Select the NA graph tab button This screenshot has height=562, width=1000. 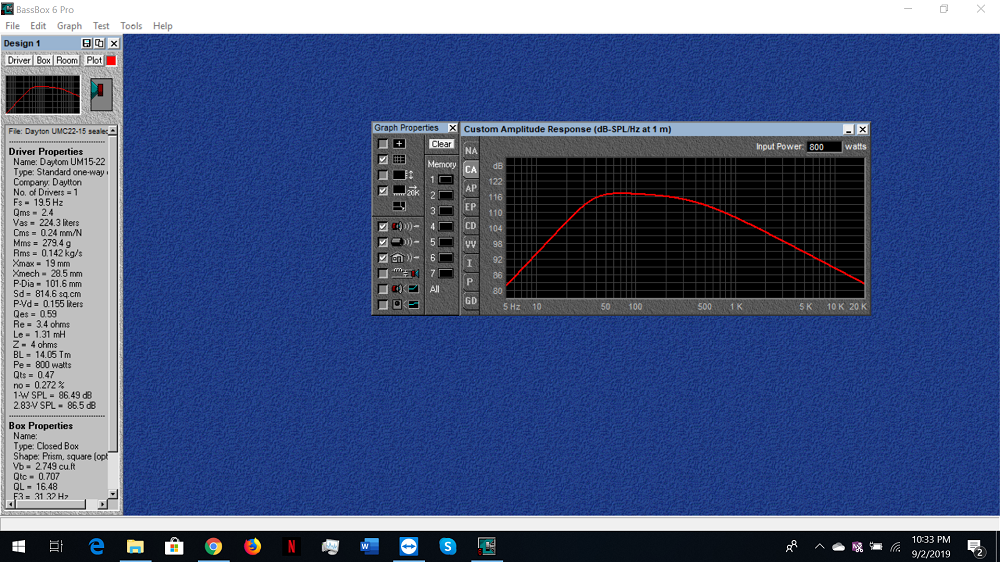pos(470,151)
